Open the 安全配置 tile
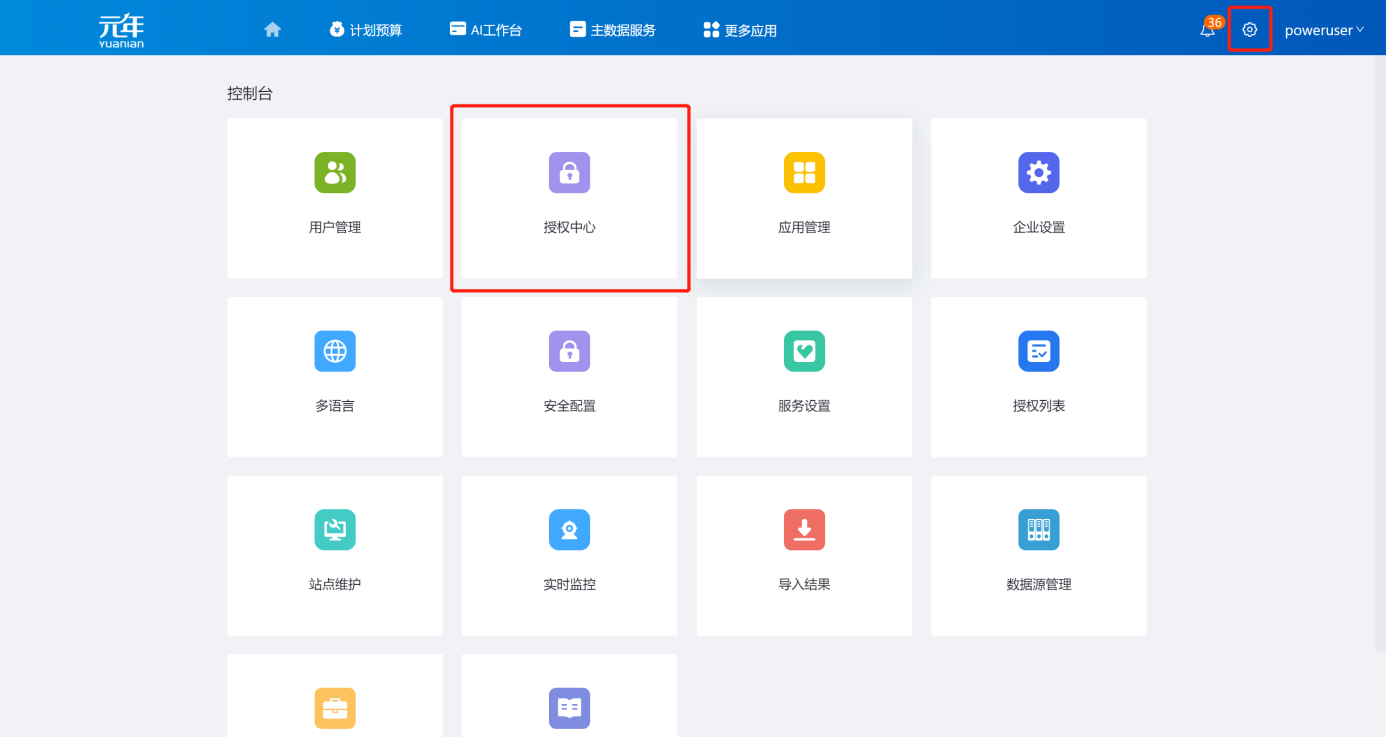Image resolution: width=1386 pixels, height=737 pixels. (x=569, y=376)
